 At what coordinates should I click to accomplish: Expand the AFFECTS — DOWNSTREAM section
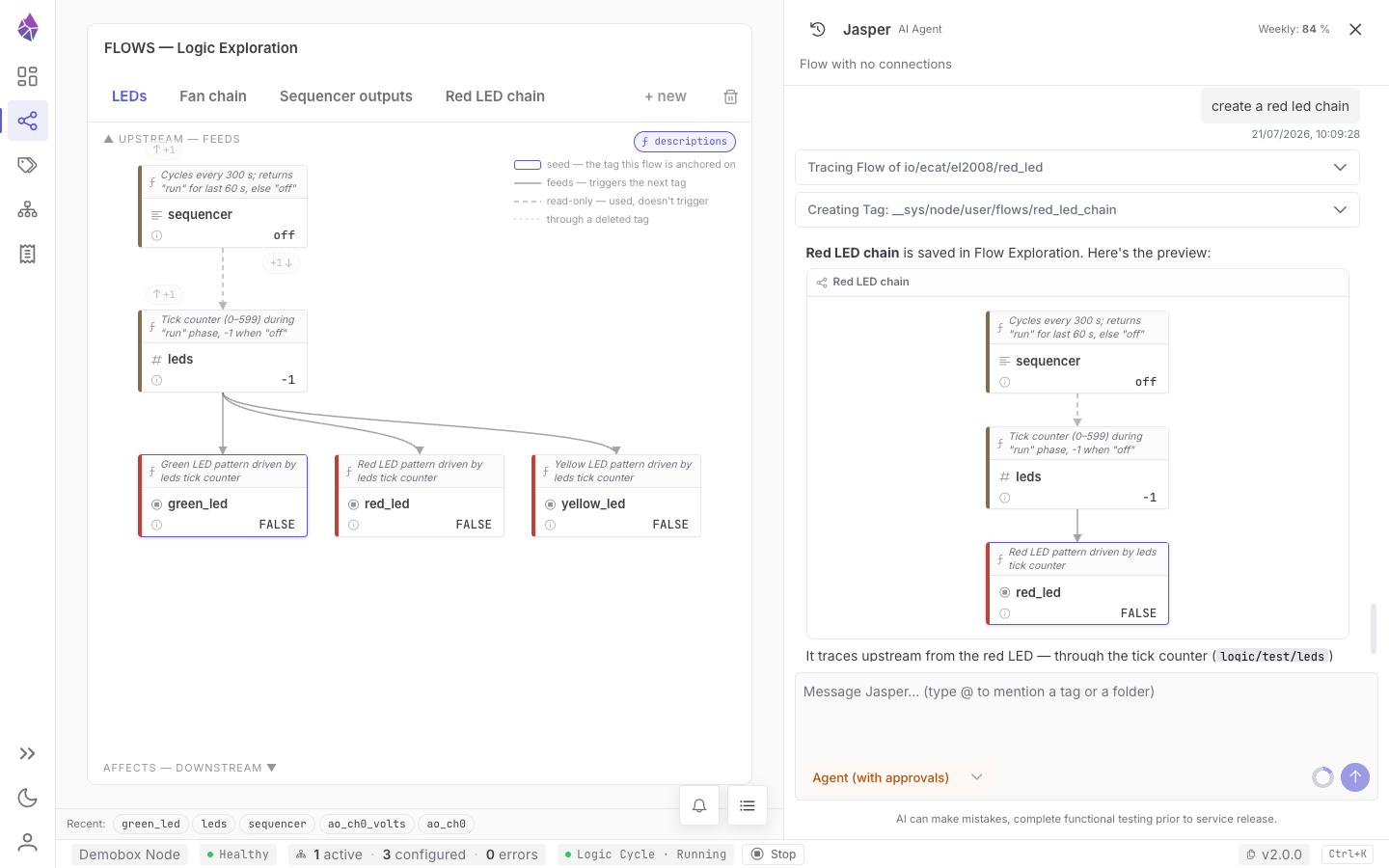[x=190, y=768]
